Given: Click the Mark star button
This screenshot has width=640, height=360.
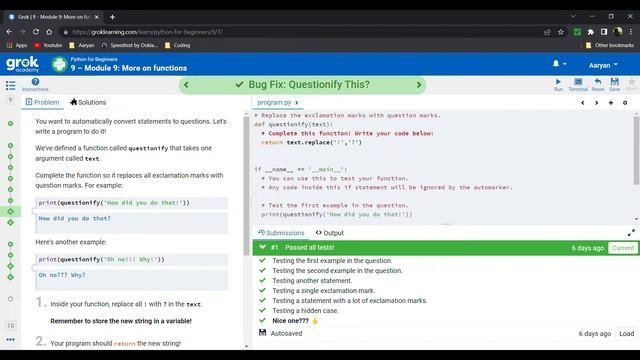Looking at the screenshot, I should click(631, 84).
